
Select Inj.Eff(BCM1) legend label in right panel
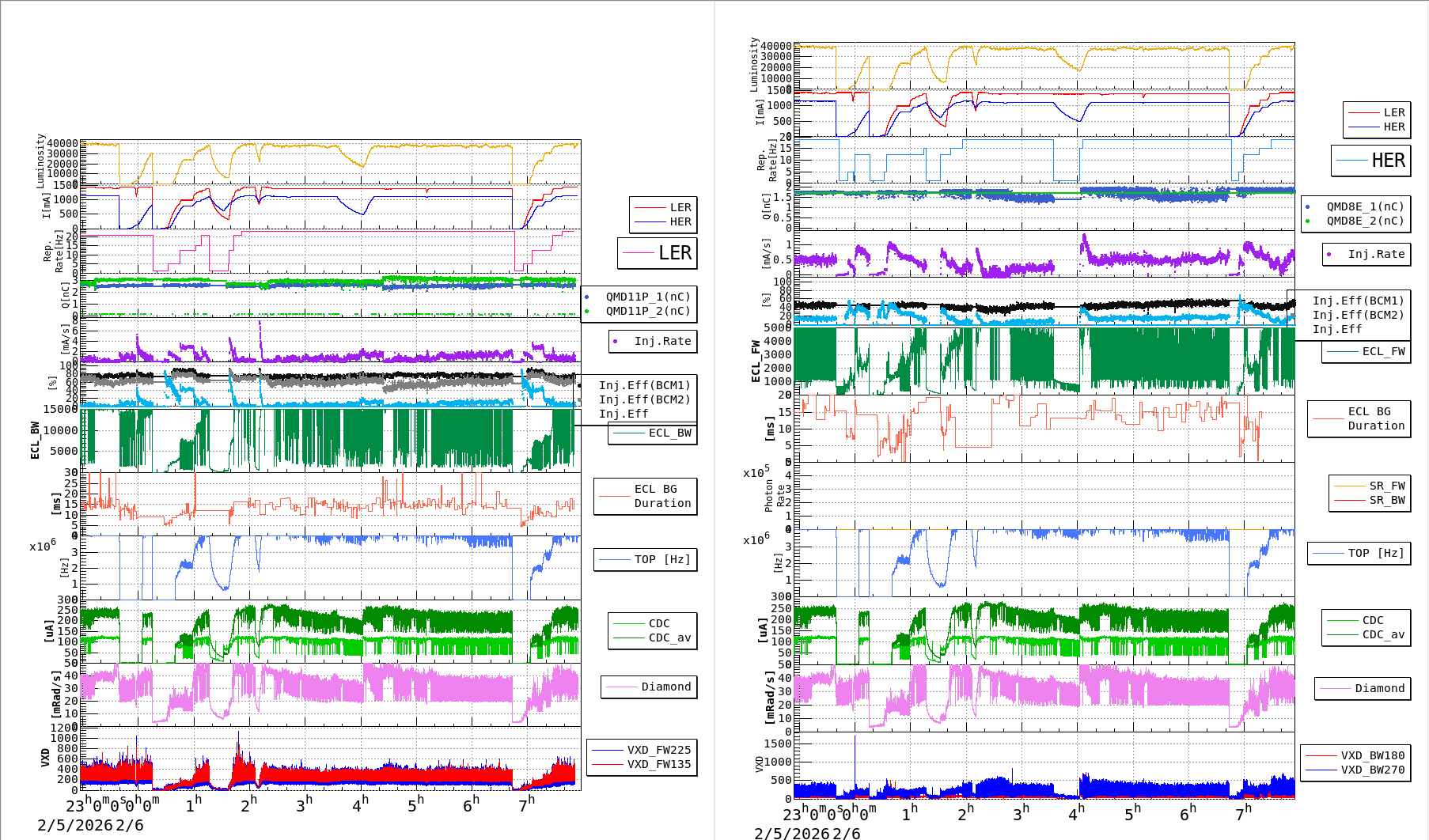(x=1358, y=301)
